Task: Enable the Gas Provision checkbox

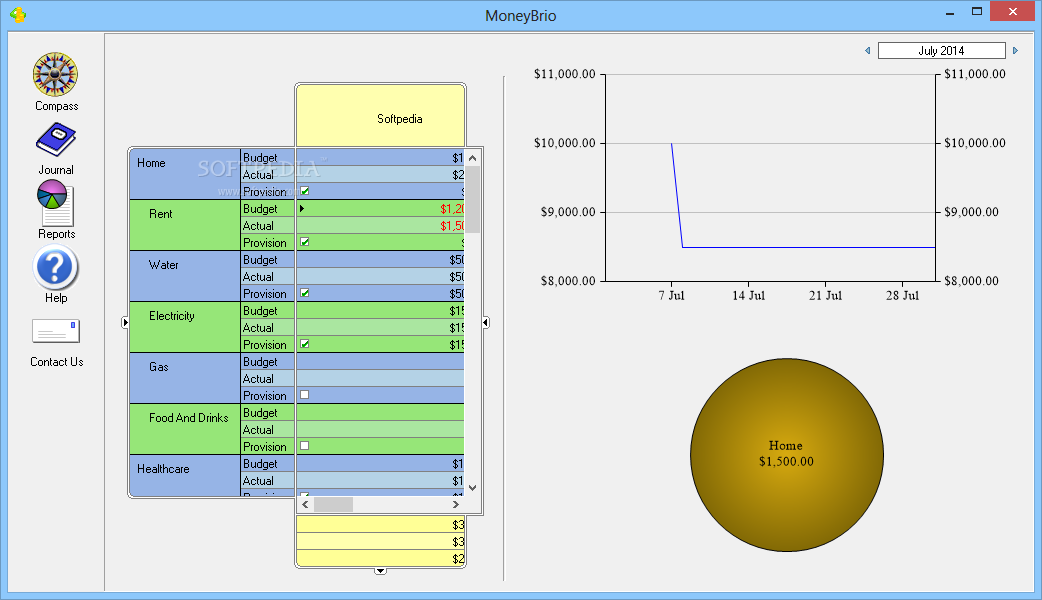Action: (x=304, y=395)
